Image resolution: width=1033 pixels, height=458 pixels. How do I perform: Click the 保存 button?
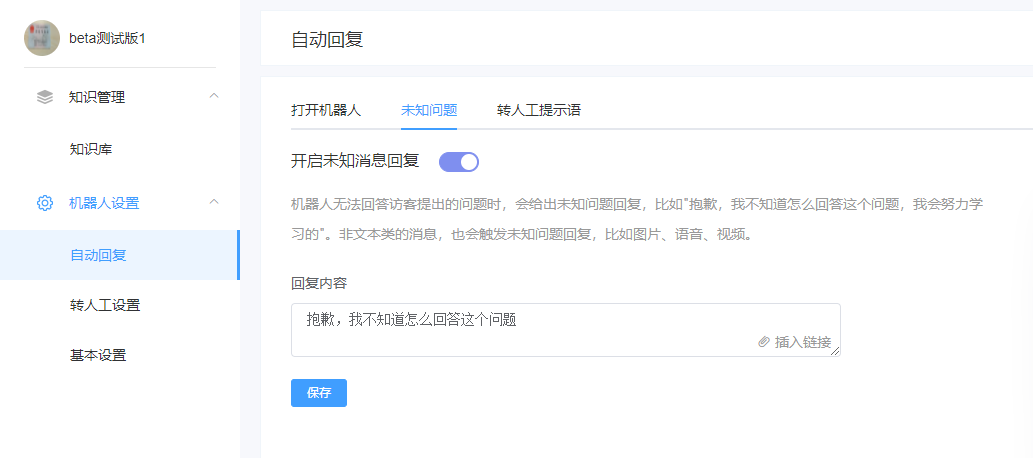click(x=319, y=393)
